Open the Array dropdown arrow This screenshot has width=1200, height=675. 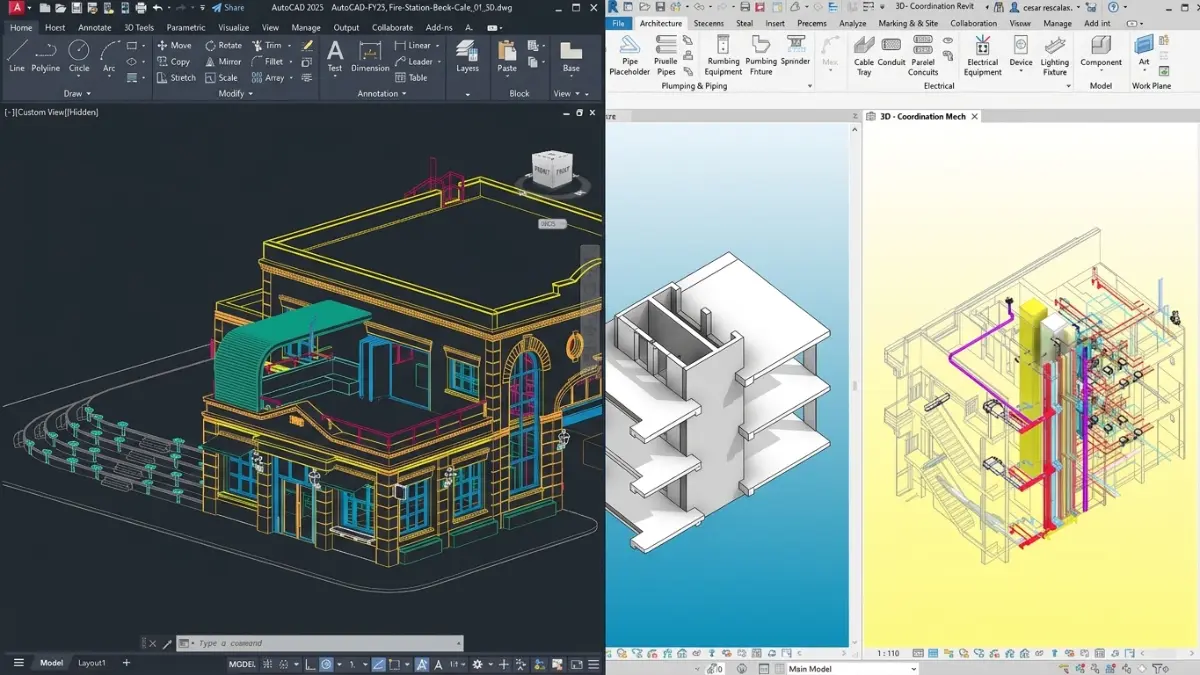(293, 77)
